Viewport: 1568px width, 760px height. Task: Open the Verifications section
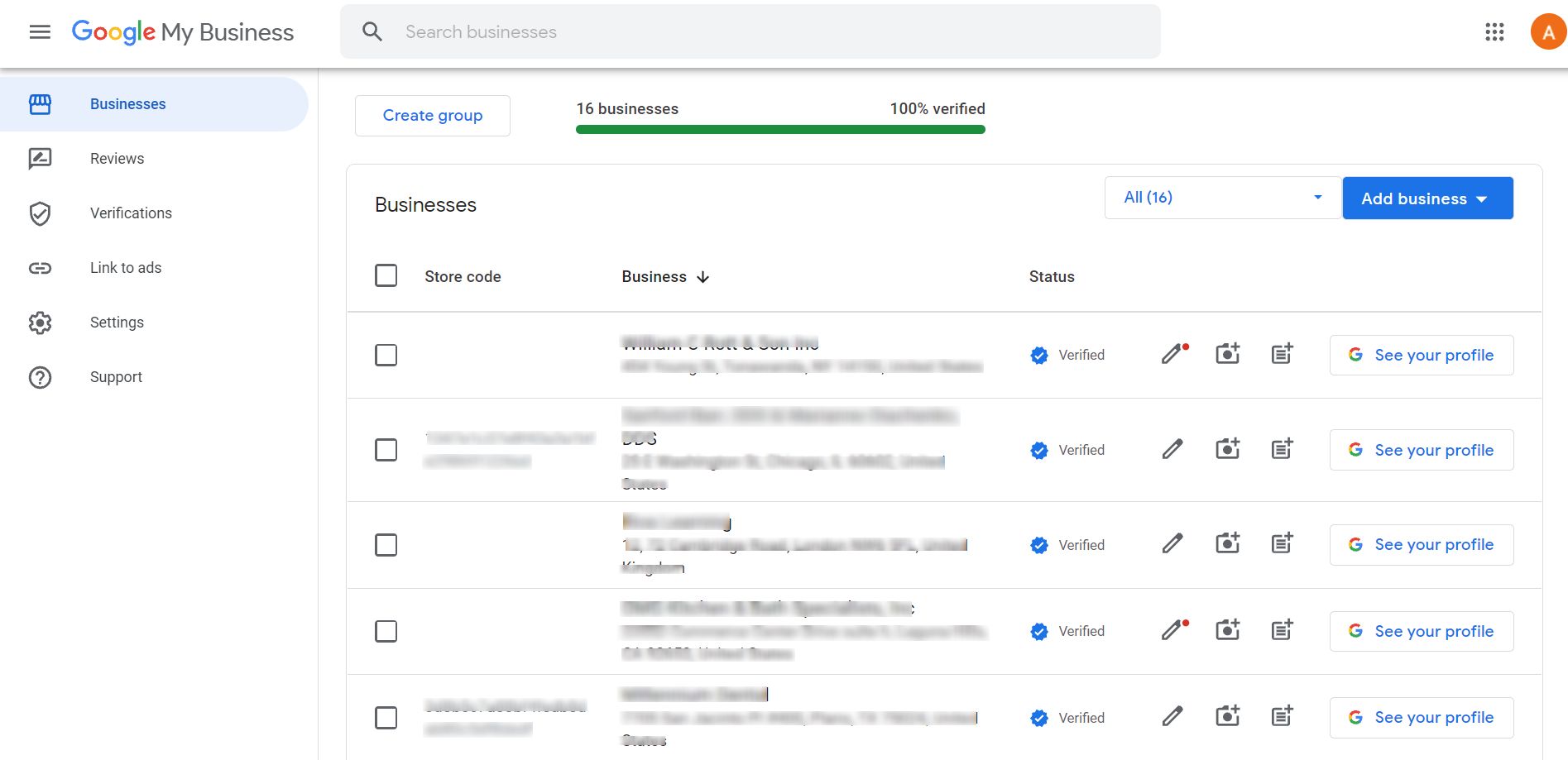pyautogui.click(x=130, y=213)
